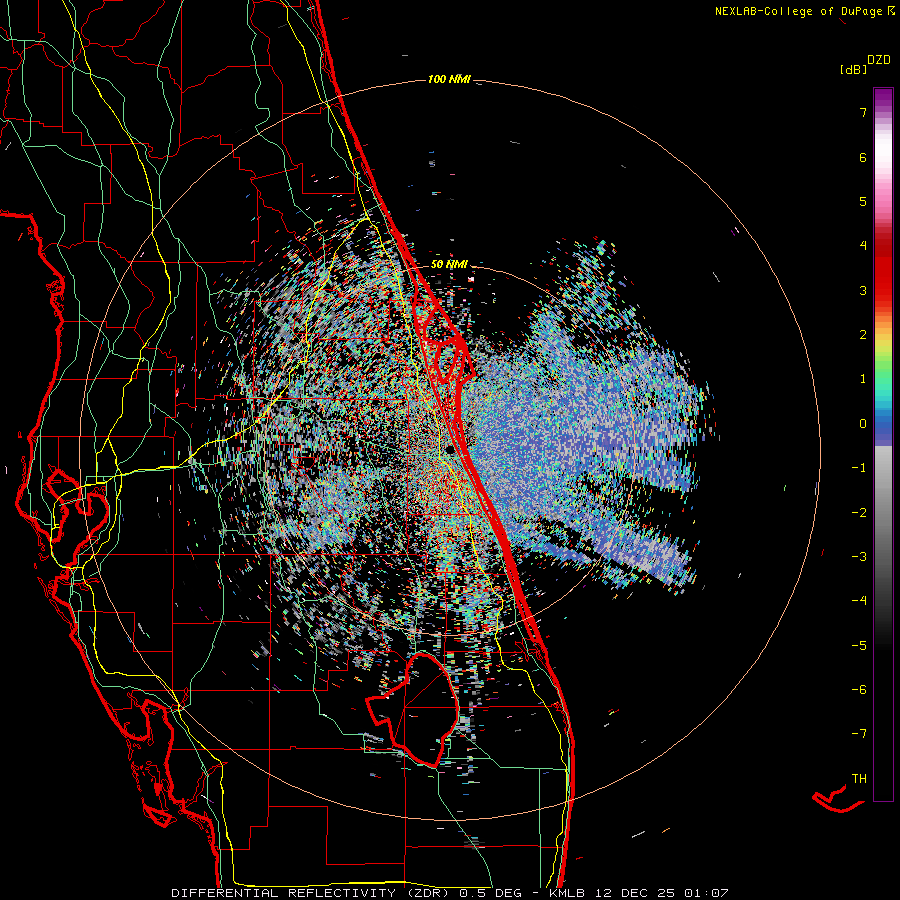900x900 pixels.
Task: Click the -2 dB legend tick label
Action: (x=859, y=513)
